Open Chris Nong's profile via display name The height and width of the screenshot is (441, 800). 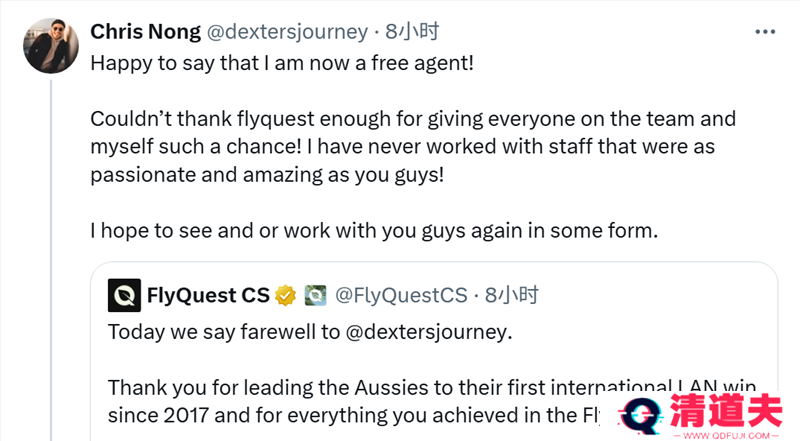pos(144,32)
